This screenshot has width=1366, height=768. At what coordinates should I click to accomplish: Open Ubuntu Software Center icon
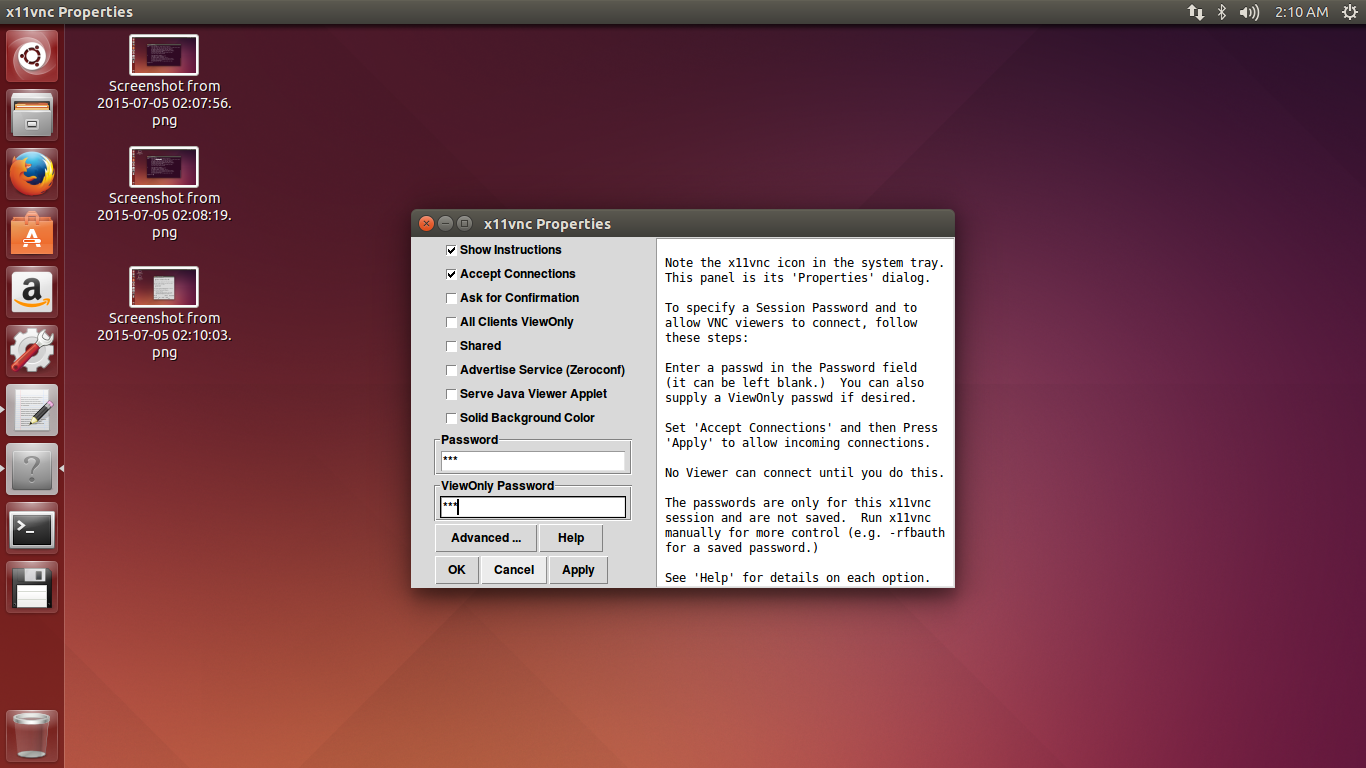click(x=33, y=233)
